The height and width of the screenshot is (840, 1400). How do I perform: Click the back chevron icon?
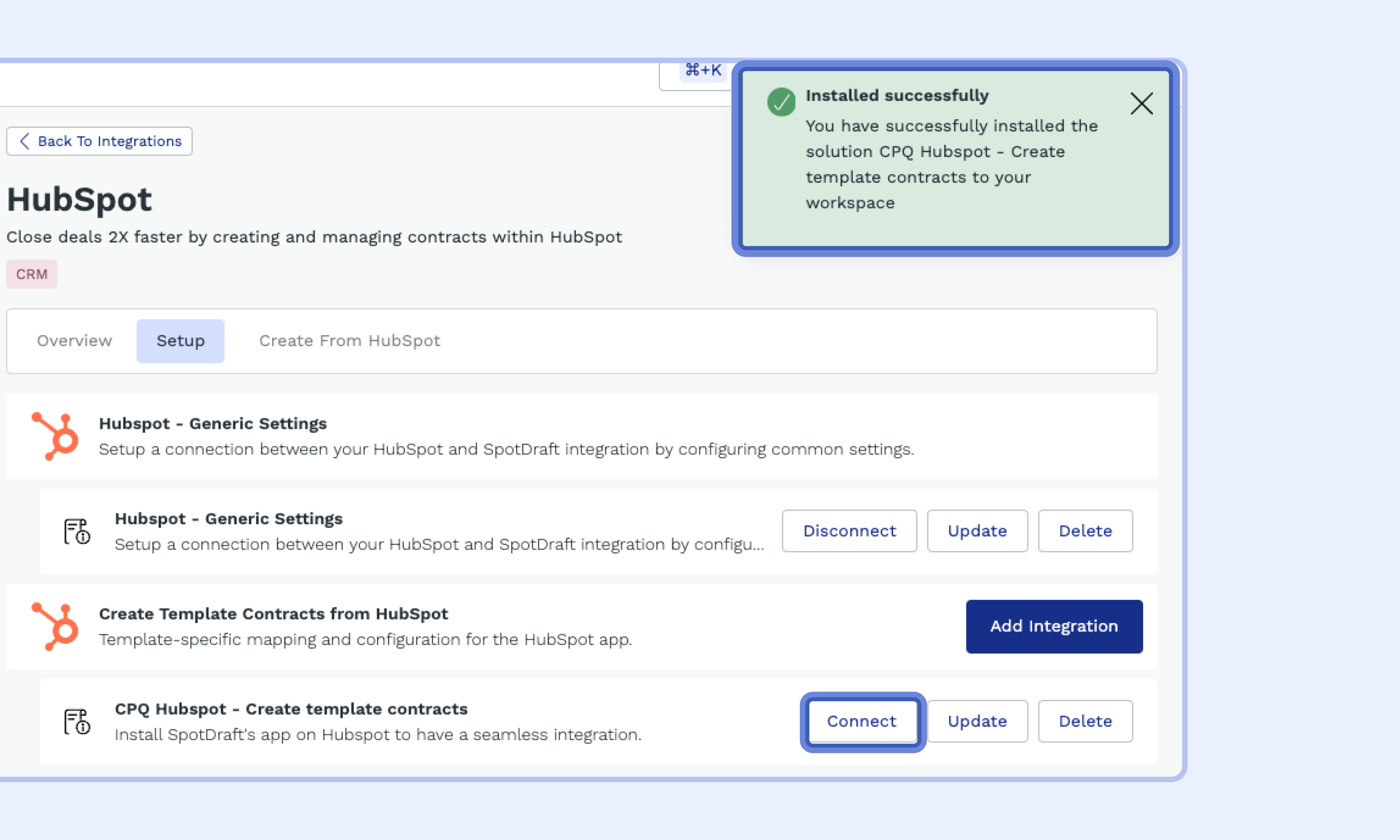(24, 141)
